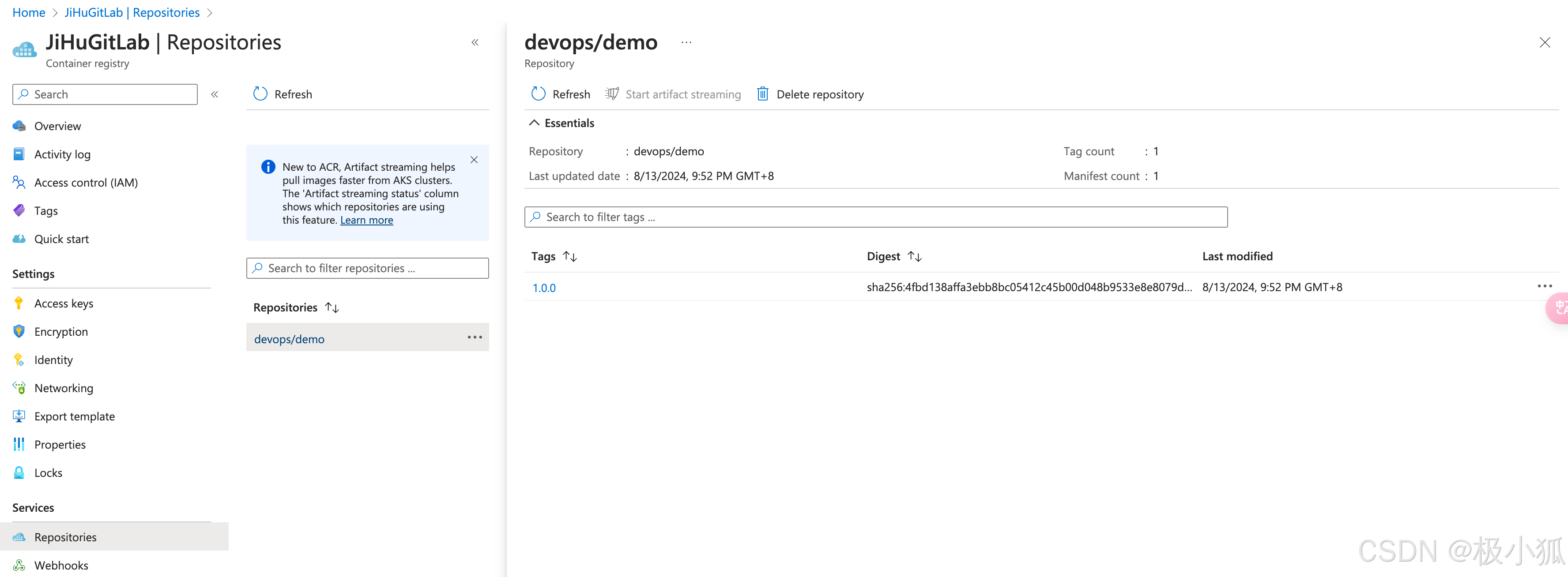This screenshot has height=577, width=1568.
Task: Open the Learn more link
Action: click(x=366, y=220)
